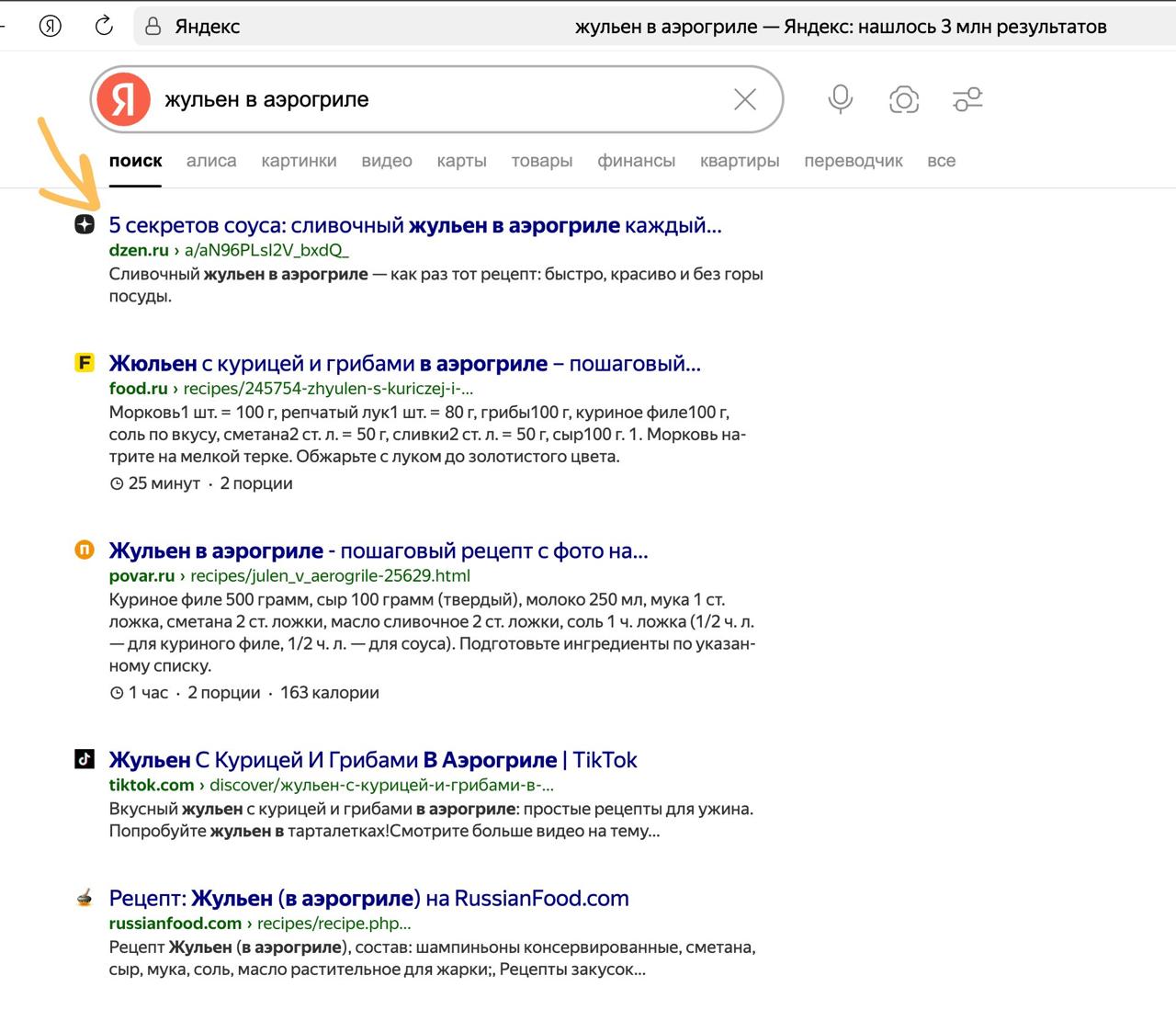Switch to the картинки tab

click(x=299, y=161)
